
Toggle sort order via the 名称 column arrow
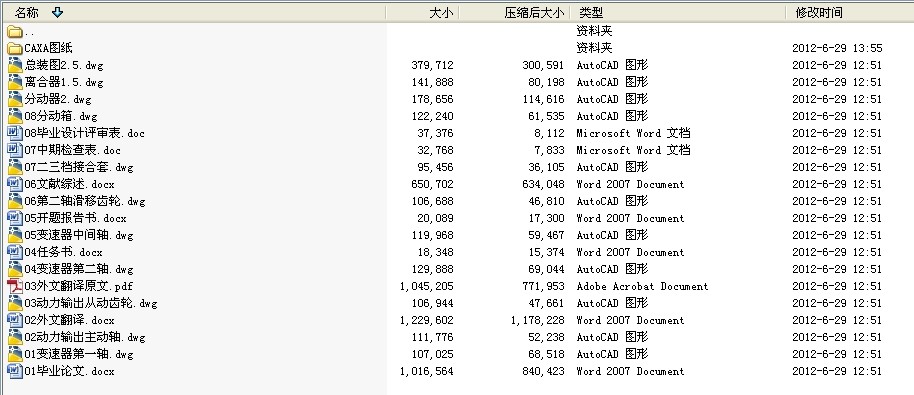click(57, 12)
